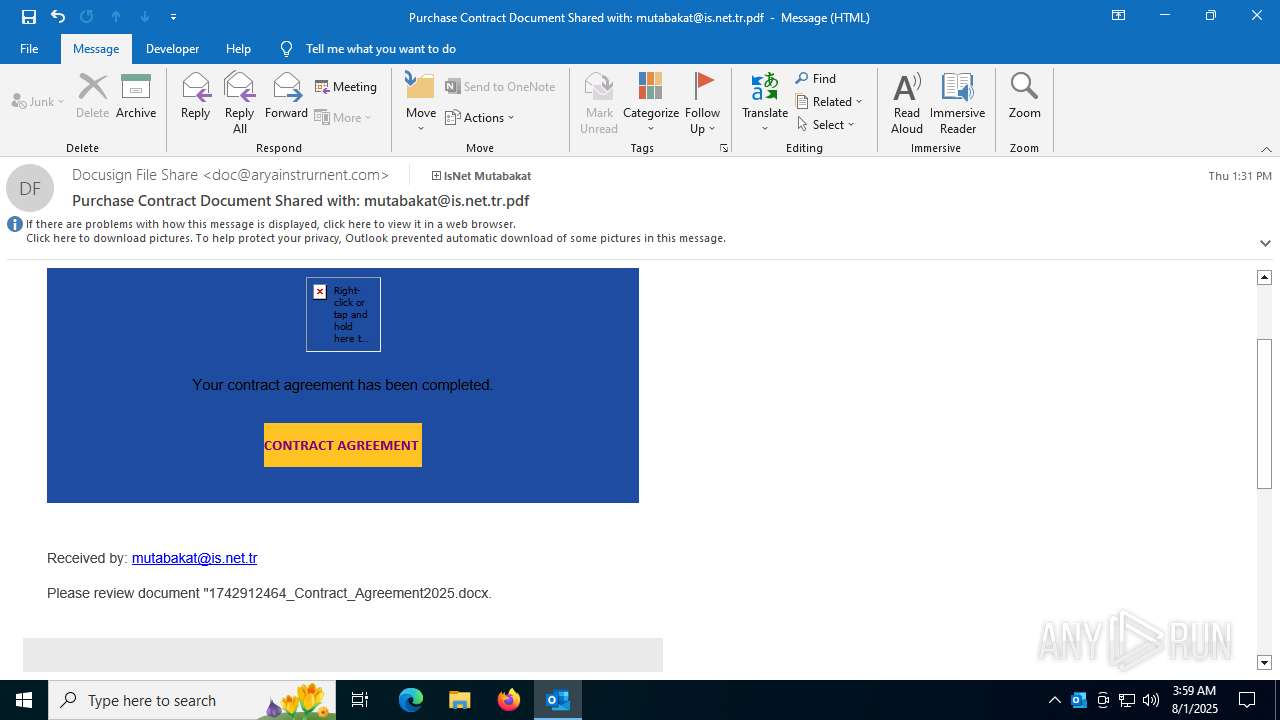Viewport: 1280px width, 720px height.
Task: Click the taskbar clock showing 3:59 AM
Action: 1194,700
